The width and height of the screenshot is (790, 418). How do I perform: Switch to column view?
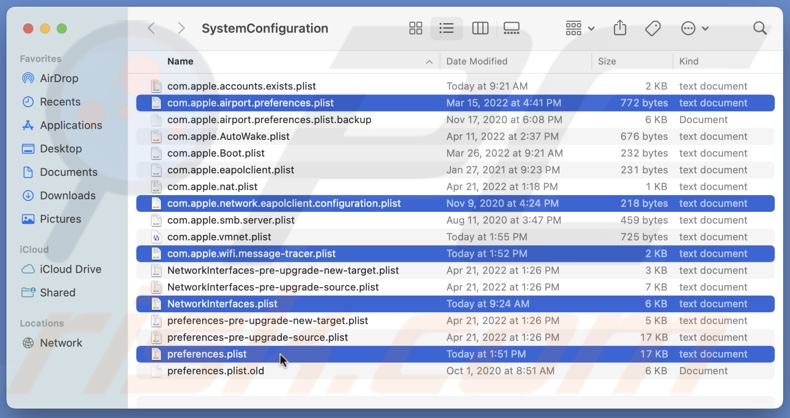480,28
